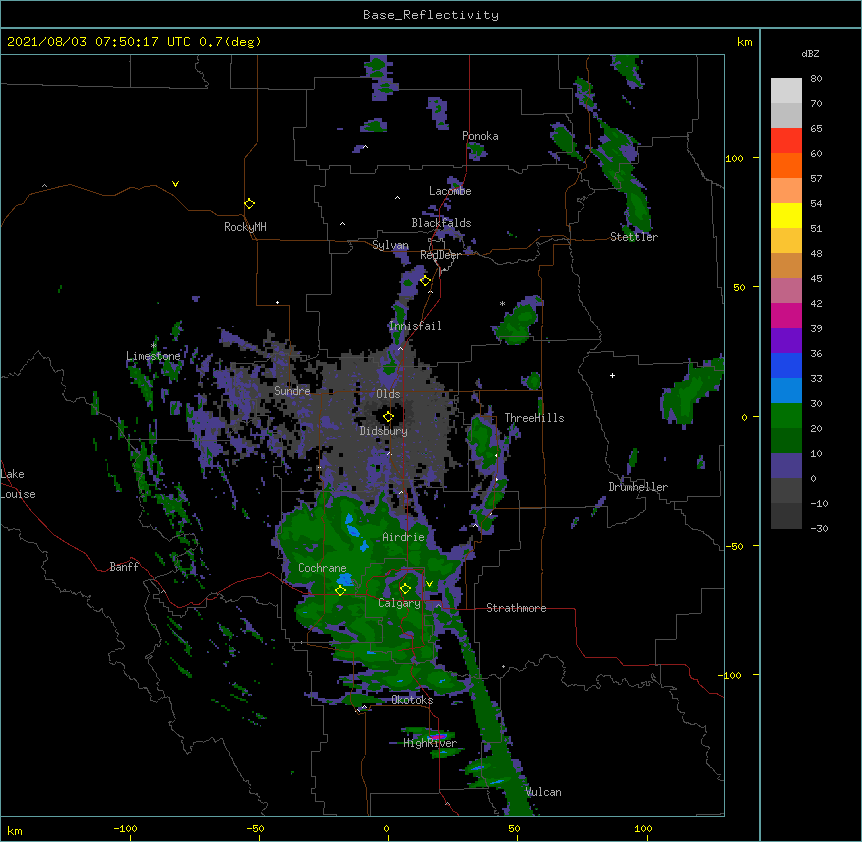Click the Lake Louise label
Image resolution: width=862 pixels, height=842 pixels.
click(x=18, y=484)
